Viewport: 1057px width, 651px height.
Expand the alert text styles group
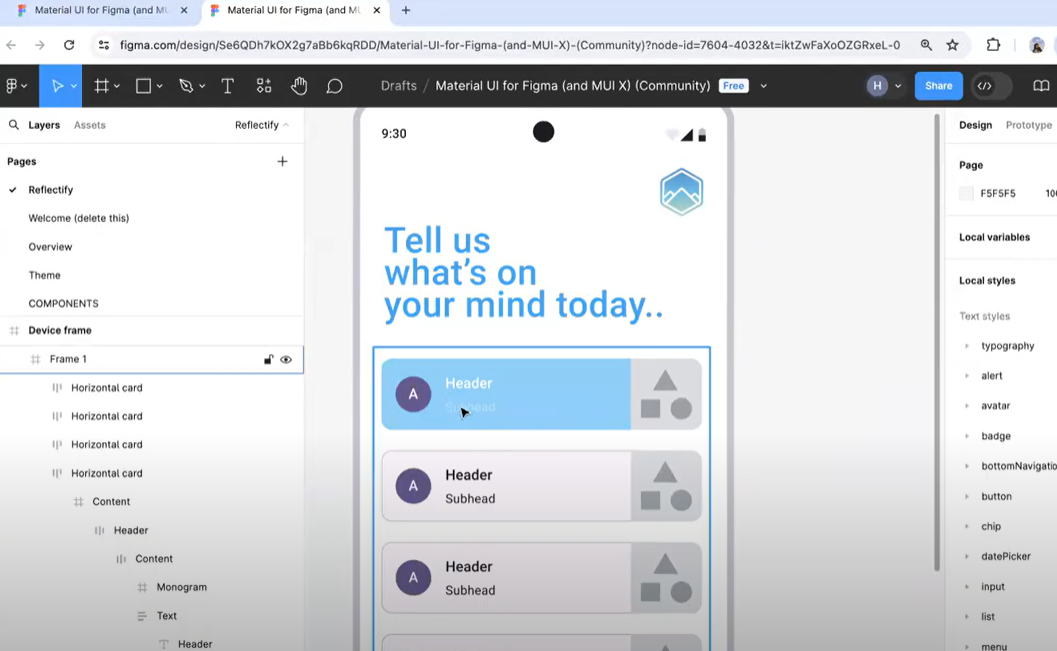(967, 375)
